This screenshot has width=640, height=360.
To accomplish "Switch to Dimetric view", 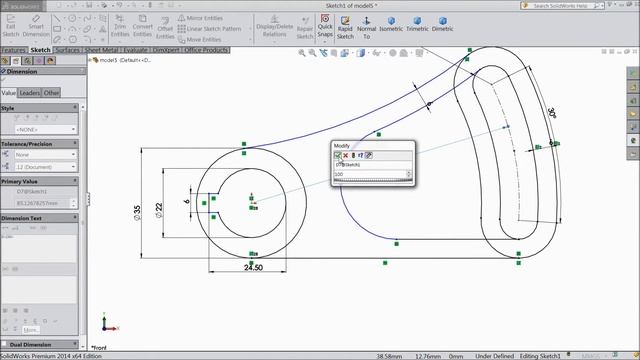I will [442, 24].
